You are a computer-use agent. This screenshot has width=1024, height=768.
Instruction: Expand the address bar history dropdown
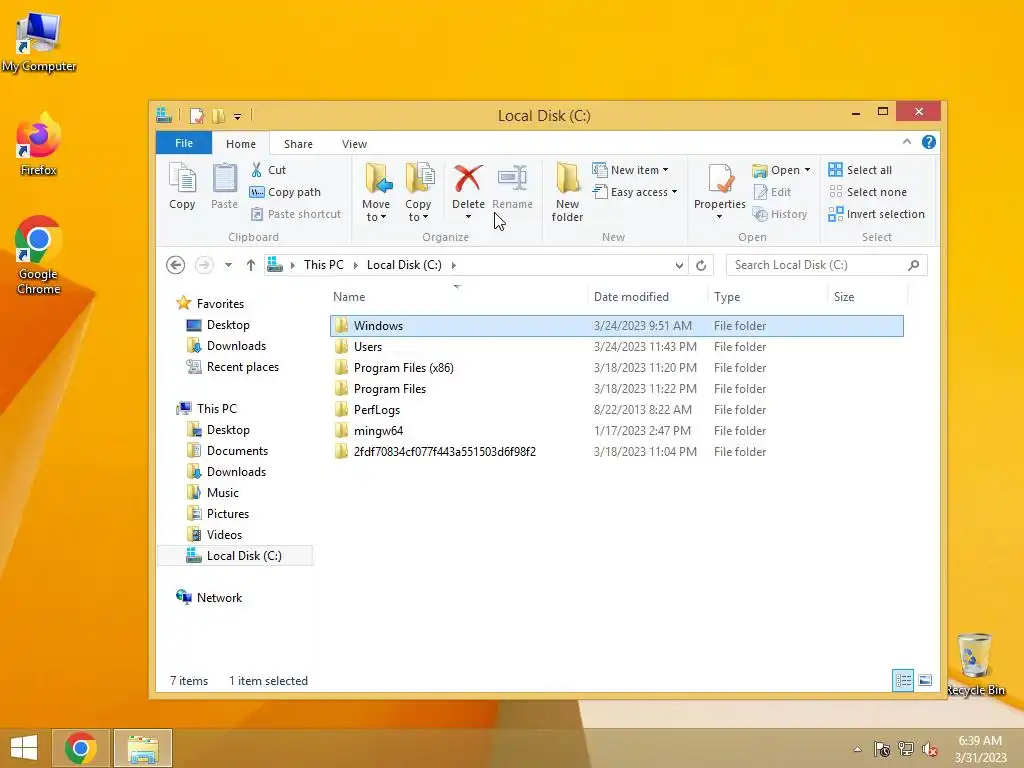click(679, 265)
